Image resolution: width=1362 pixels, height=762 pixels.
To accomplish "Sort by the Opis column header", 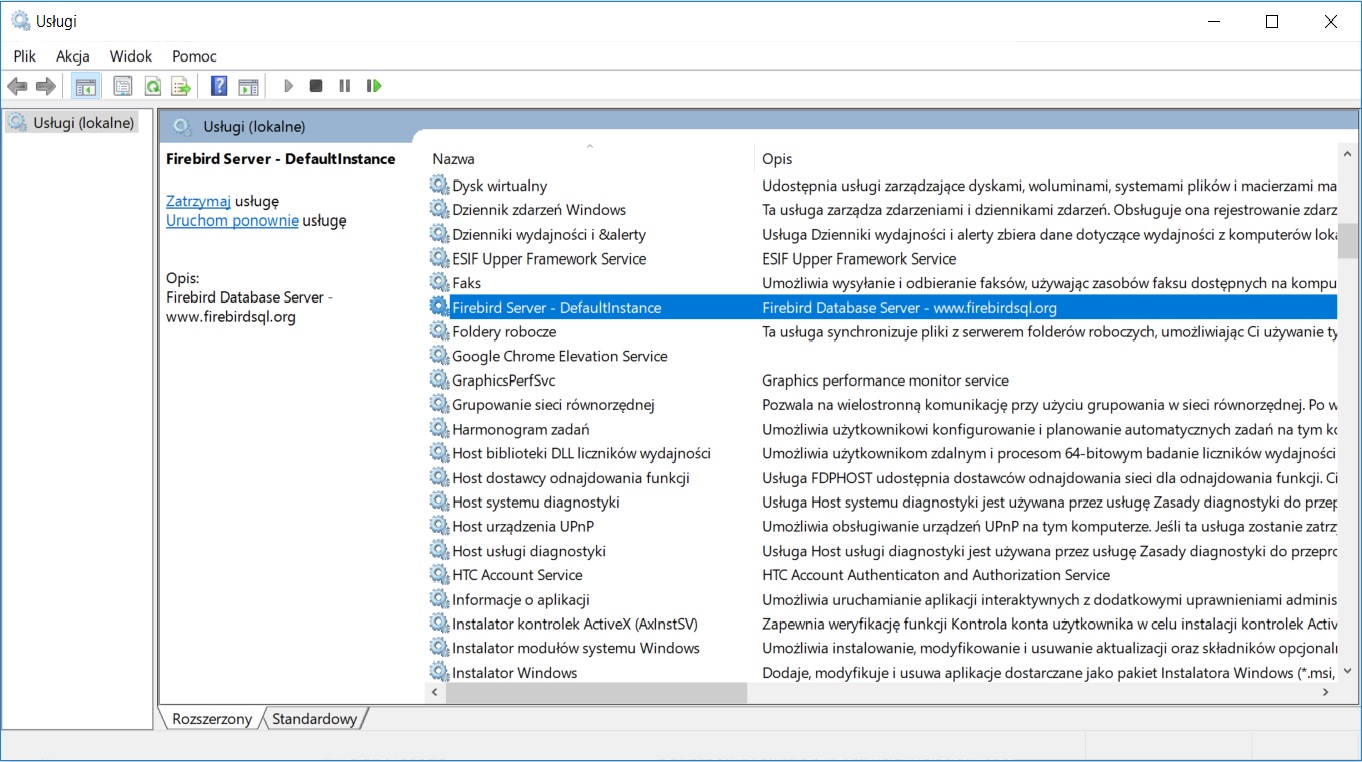I will 1046,158.
